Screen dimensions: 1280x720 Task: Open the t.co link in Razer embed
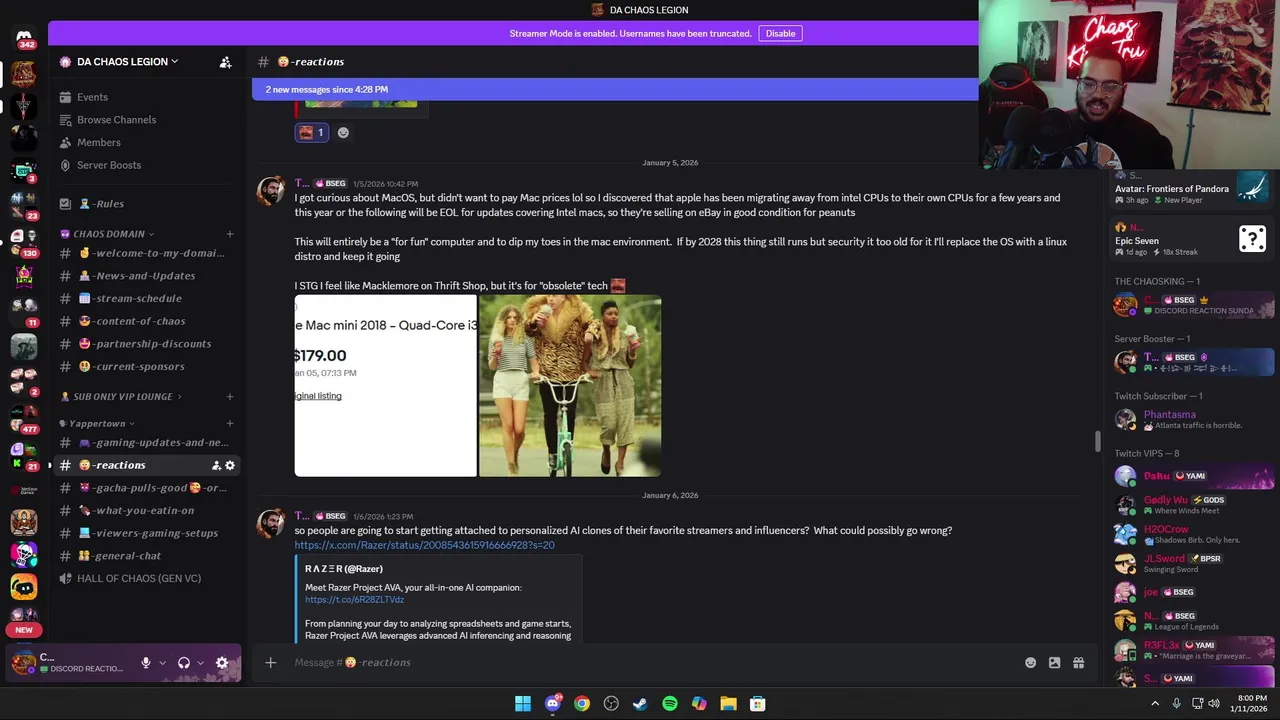point(354,599)
